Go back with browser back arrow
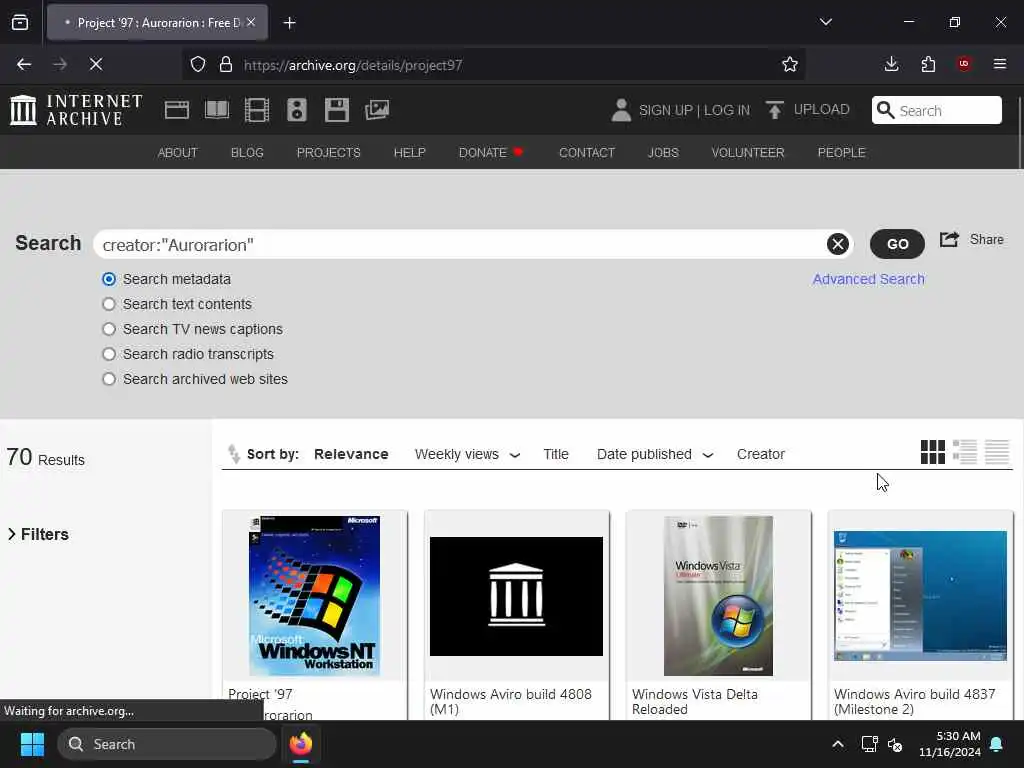 (x=24, y=64)
